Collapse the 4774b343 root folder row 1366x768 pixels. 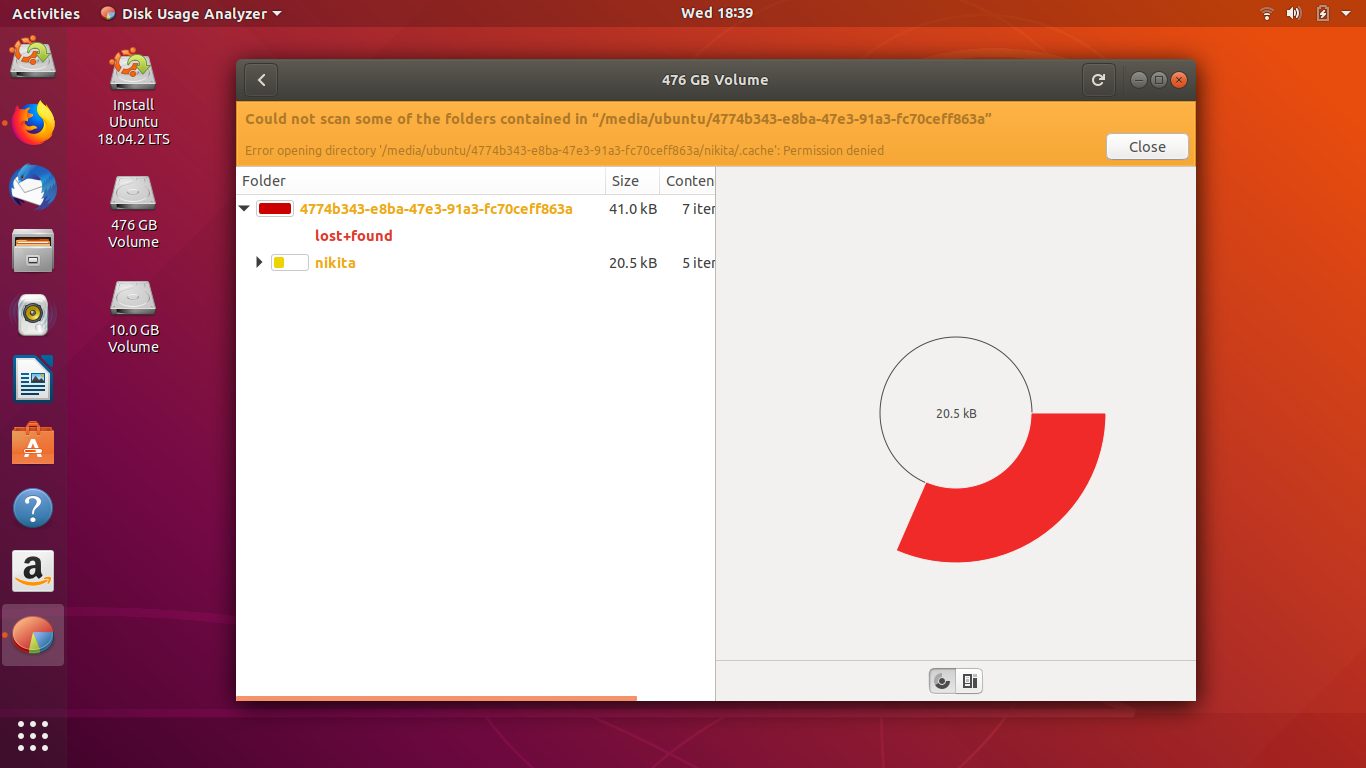pyautogui.click(x=244, y=209)
